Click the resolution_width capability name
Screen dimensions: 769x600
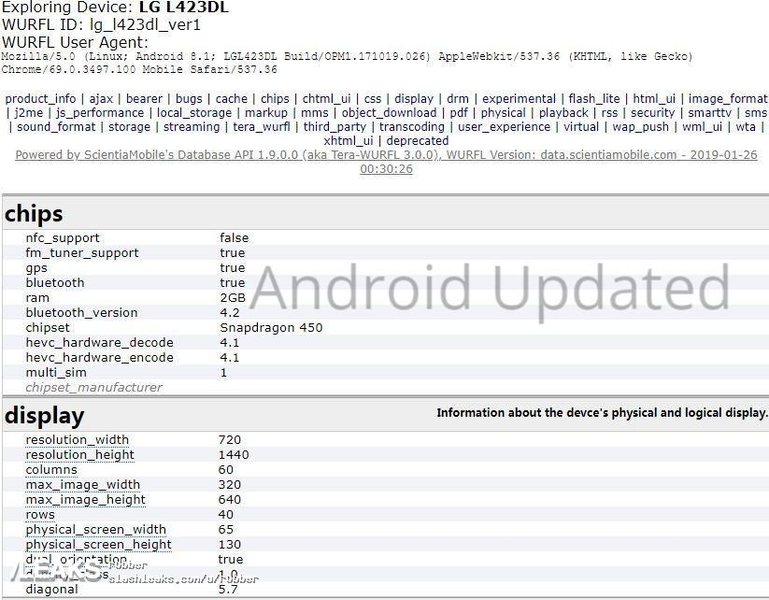click(77, 440)
